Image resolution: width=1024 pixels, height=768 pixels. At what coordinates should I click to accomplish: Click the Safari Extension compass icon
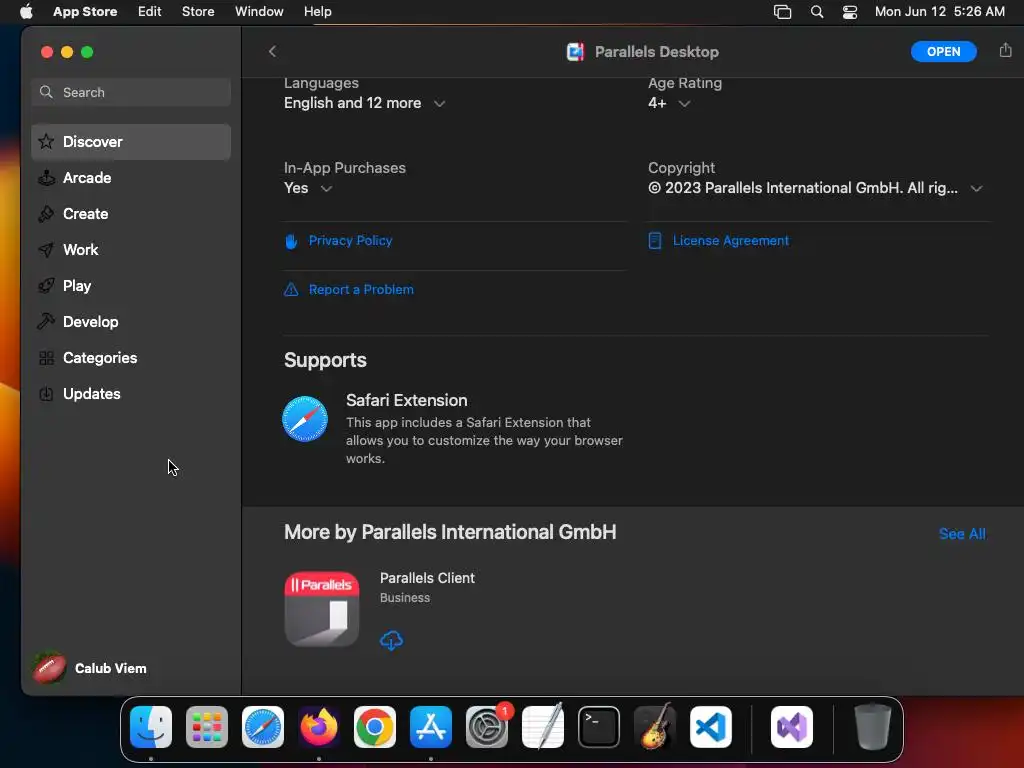click(305, 419)
